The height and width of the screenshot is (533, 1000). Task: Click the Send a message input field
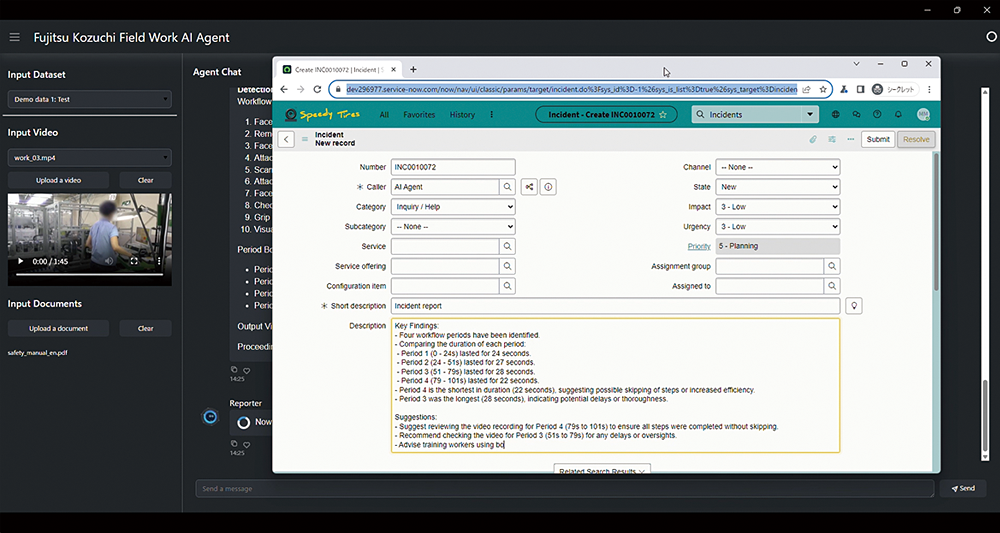coord(565,489)
